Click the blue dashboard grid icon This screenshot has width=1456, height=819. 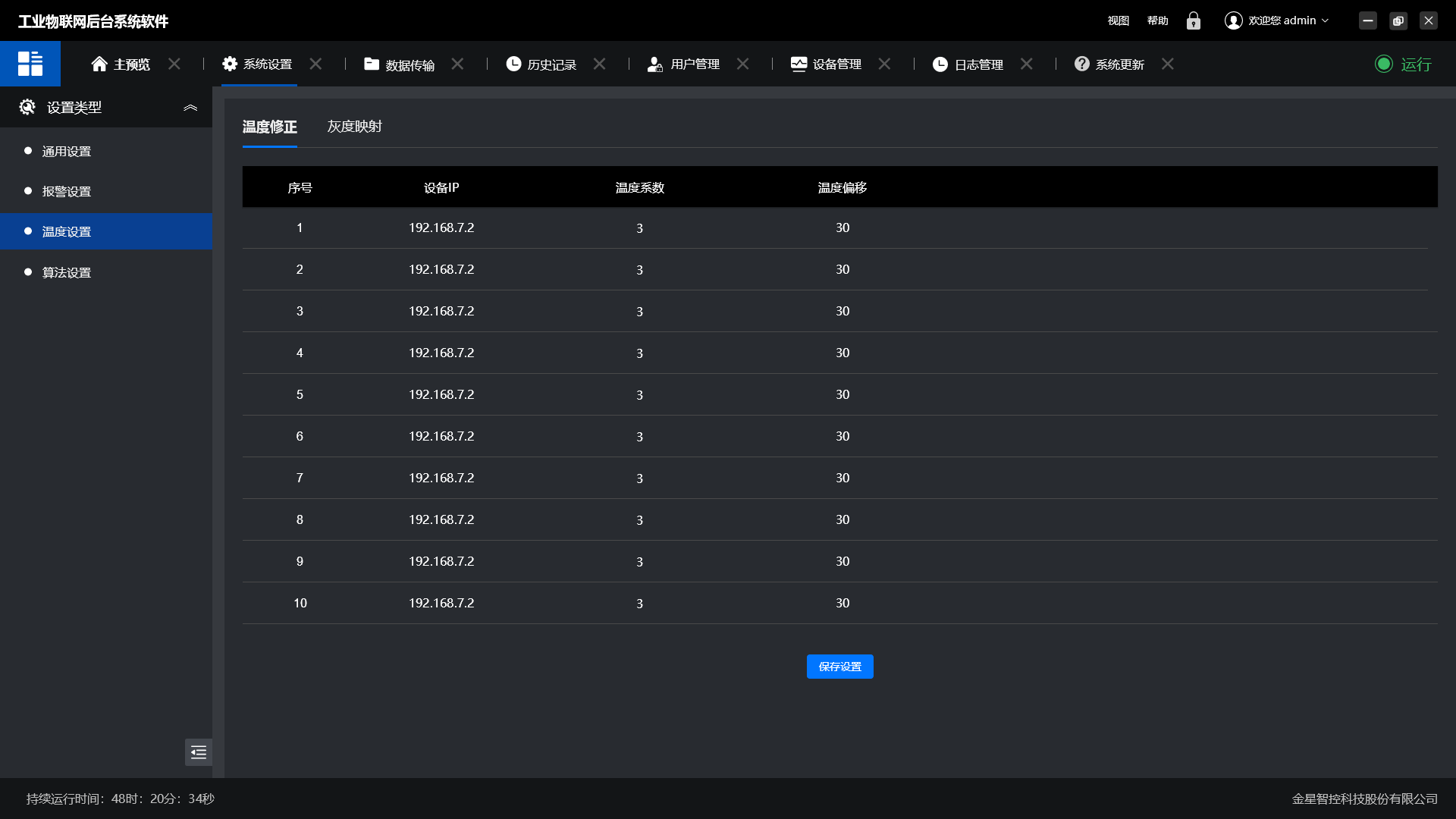coord(30,64)
